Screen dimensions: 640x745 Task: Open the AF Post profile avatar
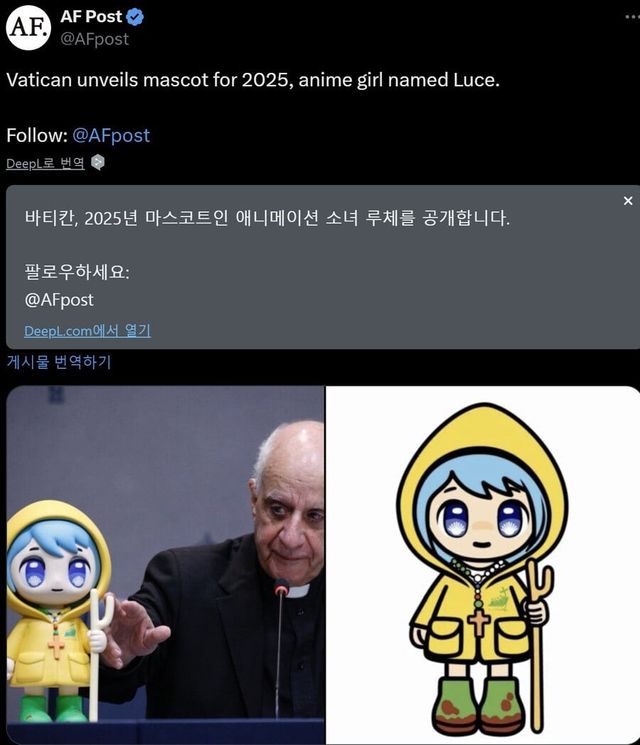point(29,28)
